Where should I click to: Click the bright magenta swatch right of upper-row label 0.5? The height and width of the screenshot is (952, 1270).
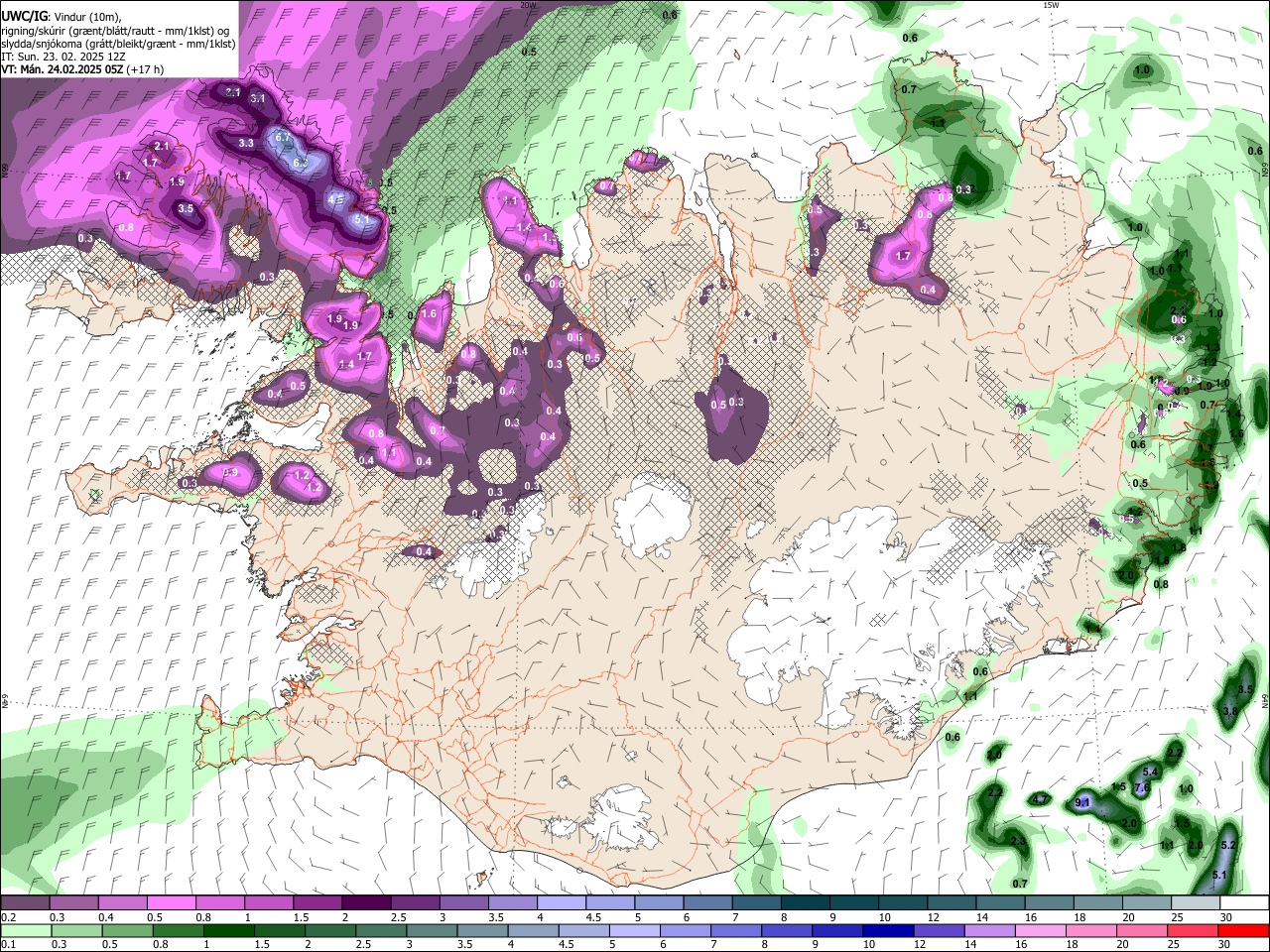pos(171,903)
